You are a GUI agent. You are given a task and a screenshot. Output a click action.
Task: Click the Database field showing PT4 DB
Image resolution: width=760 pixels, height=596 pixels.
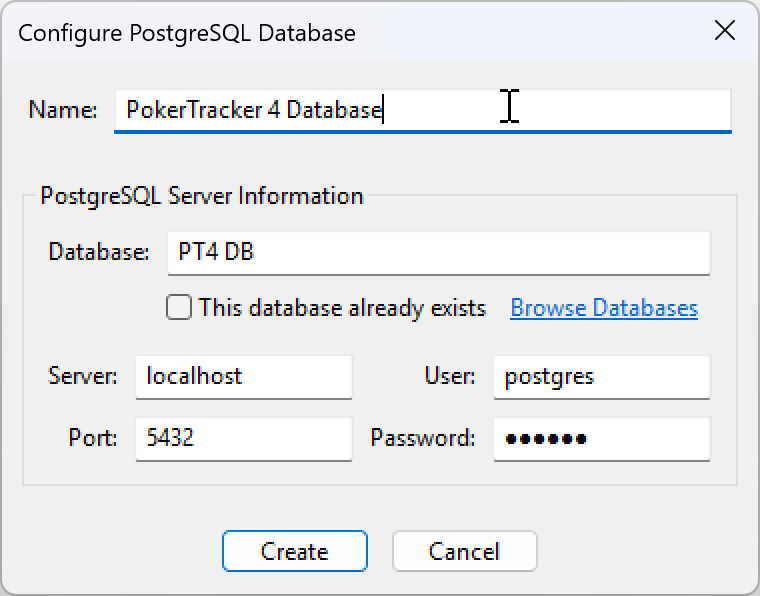coord(439,253)
